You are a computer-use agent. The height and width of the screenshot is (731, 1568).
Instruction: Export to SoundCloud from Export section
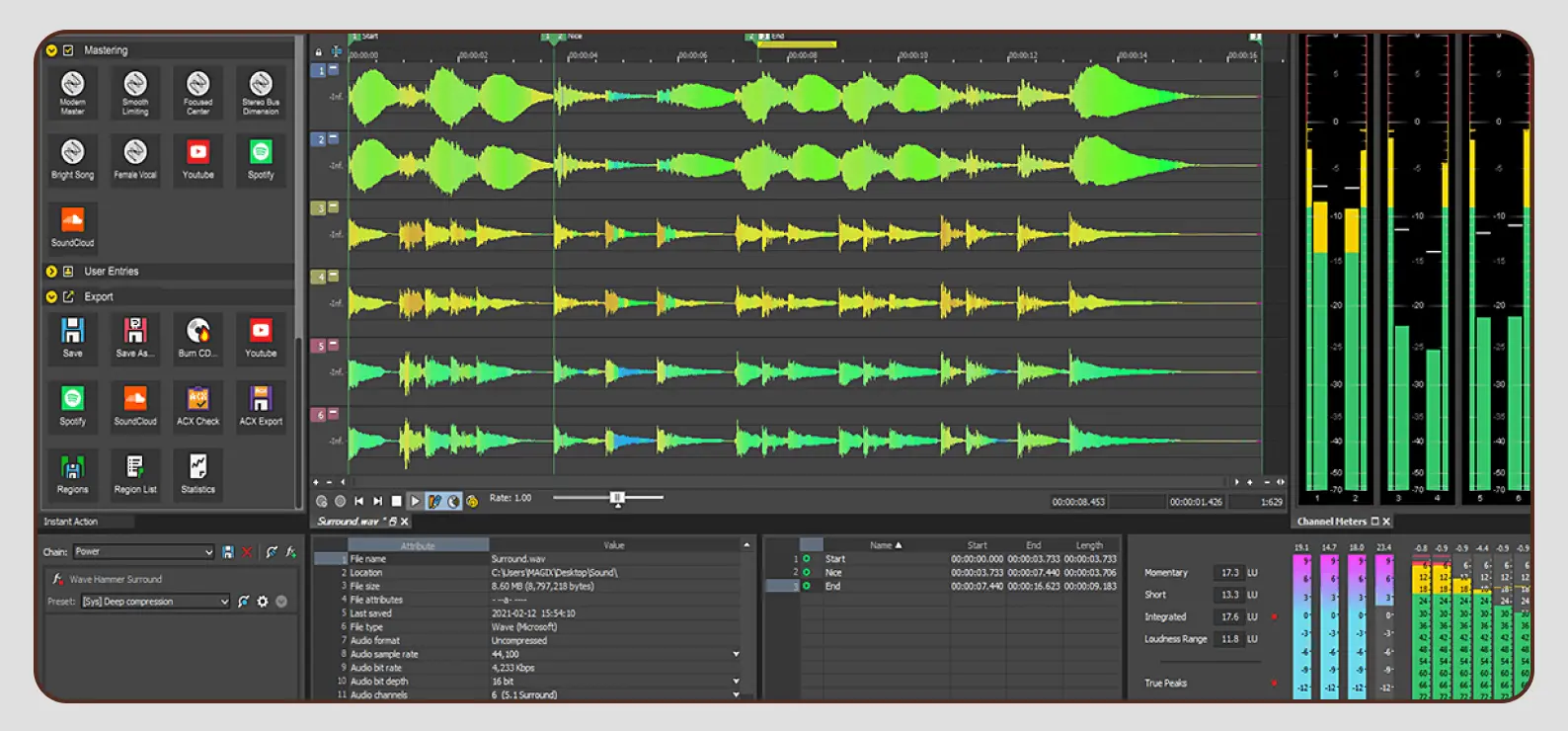click(135, 406)
